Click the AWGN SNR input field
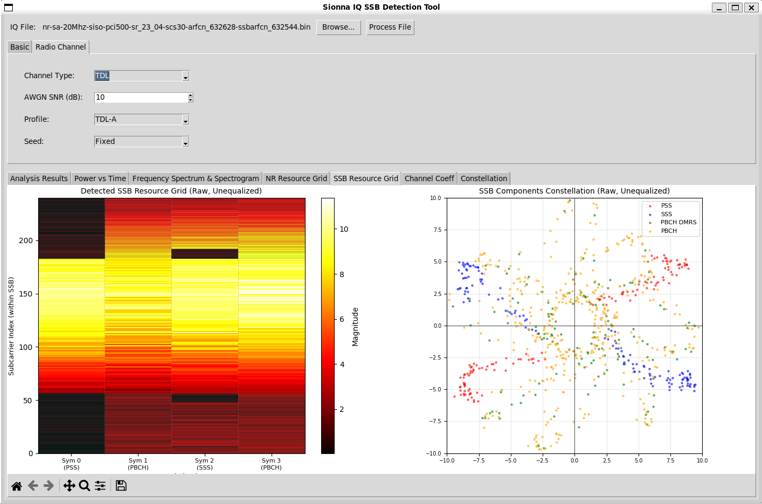Image resolution: width=762 pixels, height=504 pixels. (140, 98)
